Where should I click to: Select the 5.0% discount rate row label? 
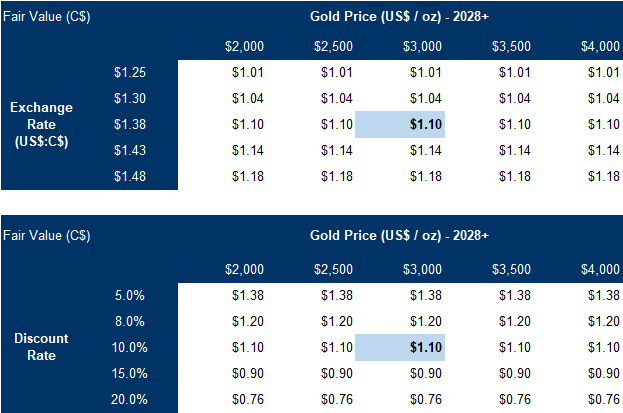click(x=131, y=296)
